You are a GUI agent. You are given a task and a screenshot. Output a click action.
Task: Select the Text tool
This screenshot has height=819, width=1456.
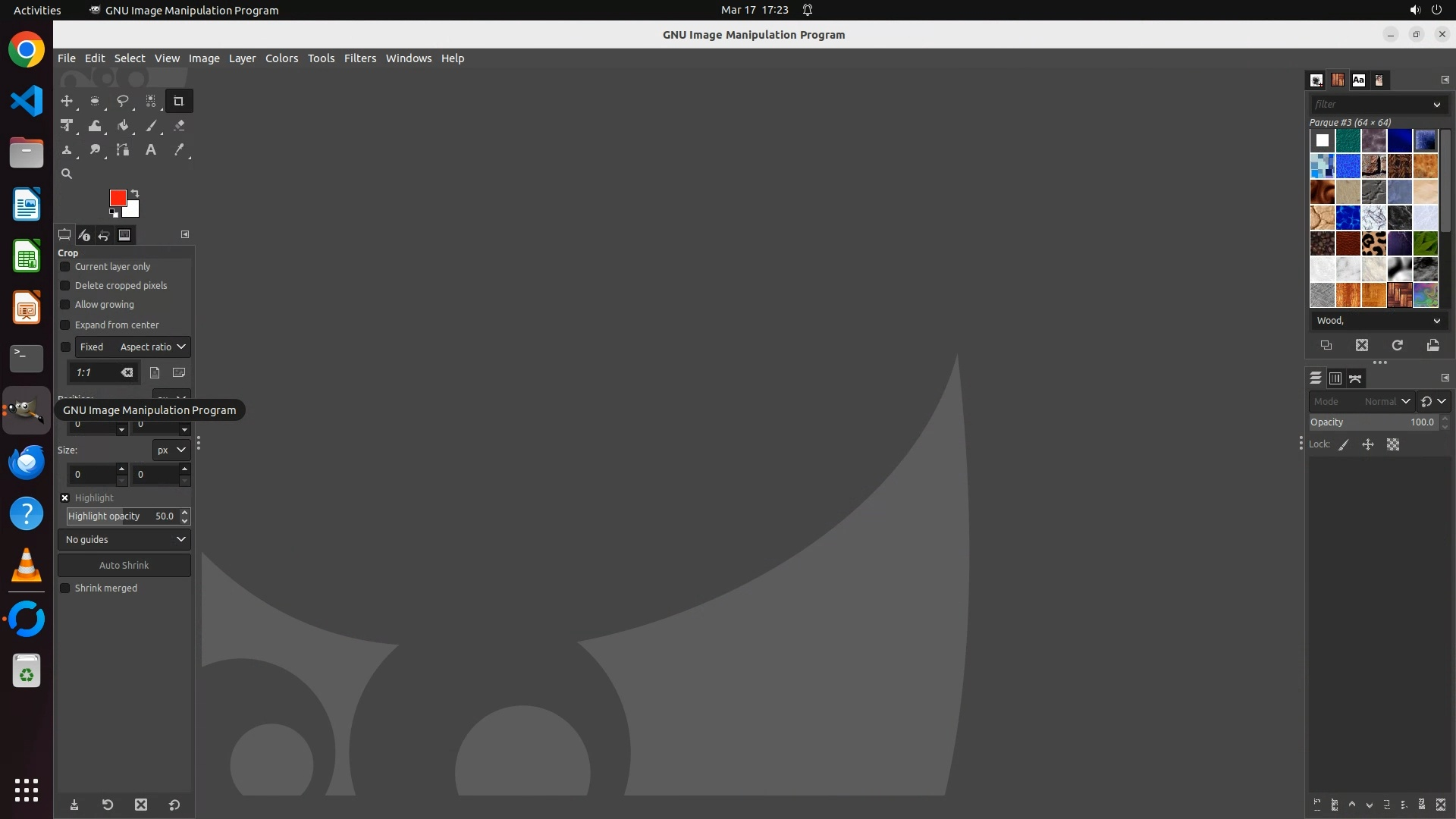pyautogui.click(x=151, y=150)
